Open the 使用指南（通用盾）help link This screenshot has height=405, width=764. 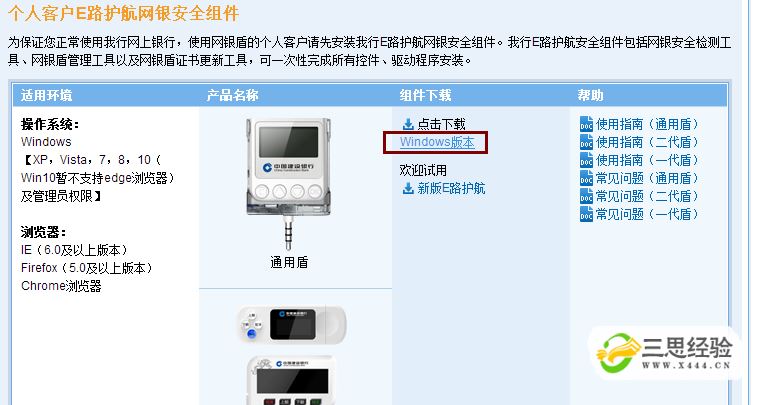(648, 124)
